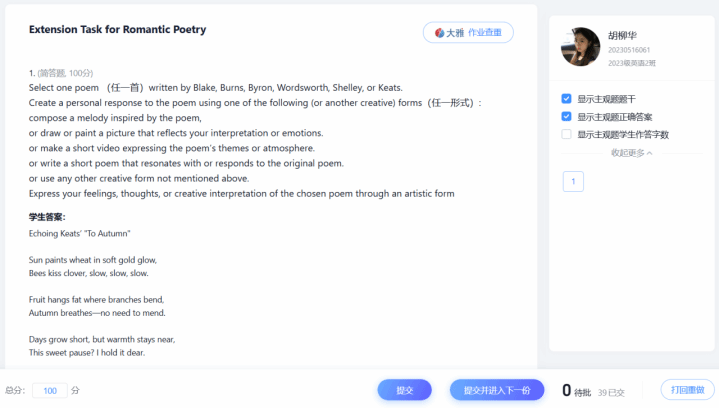Jump to question number 1

[573, 181]
